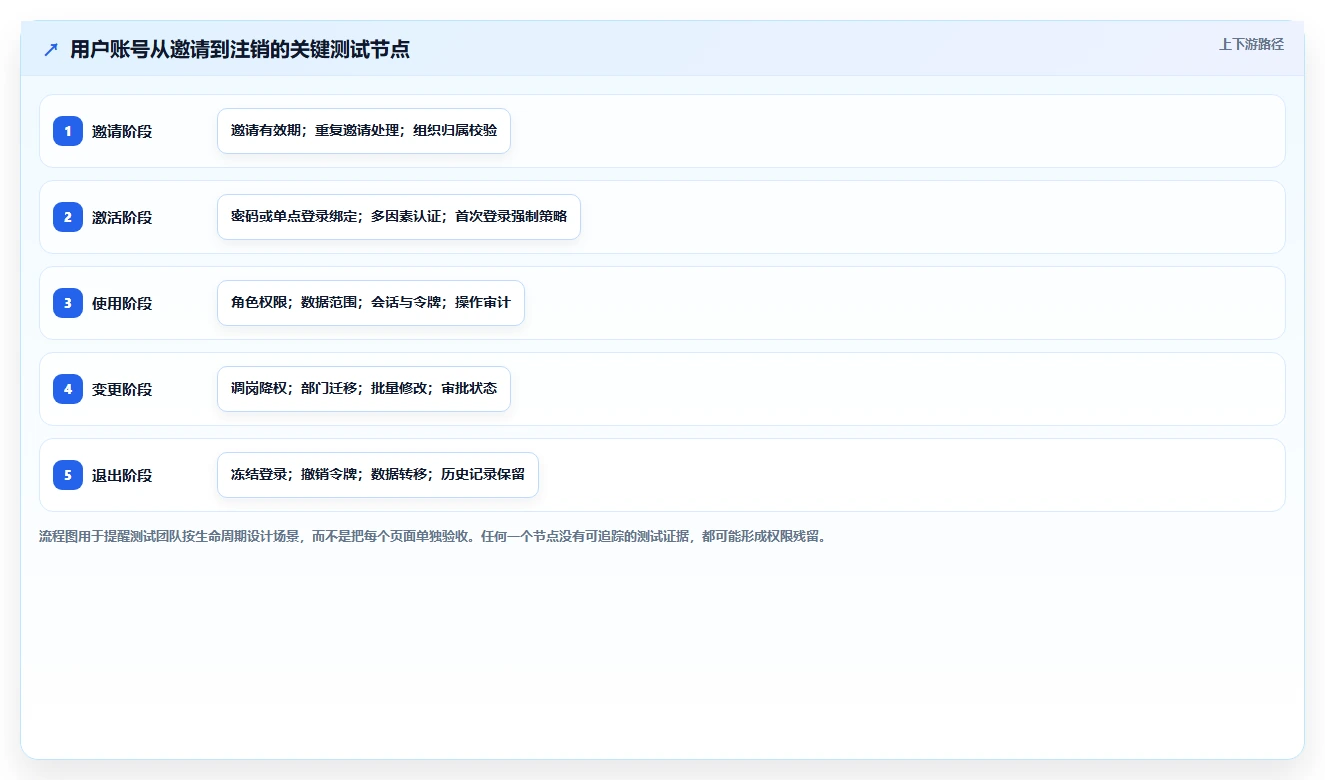Screen dimensions: 1325x780
Task: Click the 退出阶段 stage label
Action: point(122,475)
